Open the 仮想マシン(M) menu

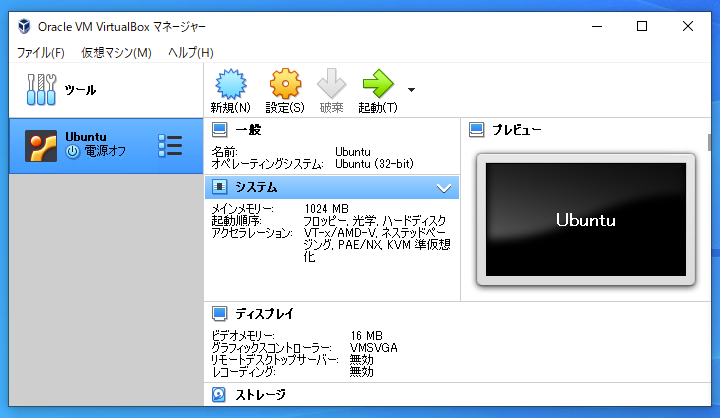point(116,53)
